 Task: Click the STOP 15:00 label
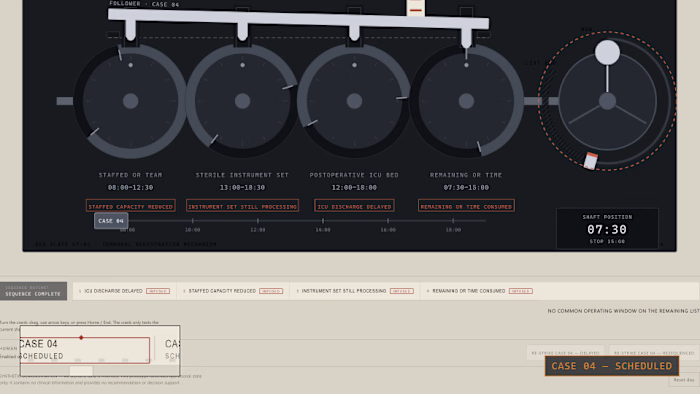point(607,241)
